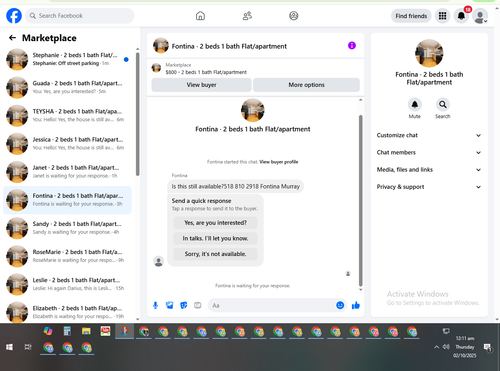Image resolution: width=500 pixels, height=371 pixels.
Task: Click Marketplace $800 listing summary
Action: tap(206, 68)
